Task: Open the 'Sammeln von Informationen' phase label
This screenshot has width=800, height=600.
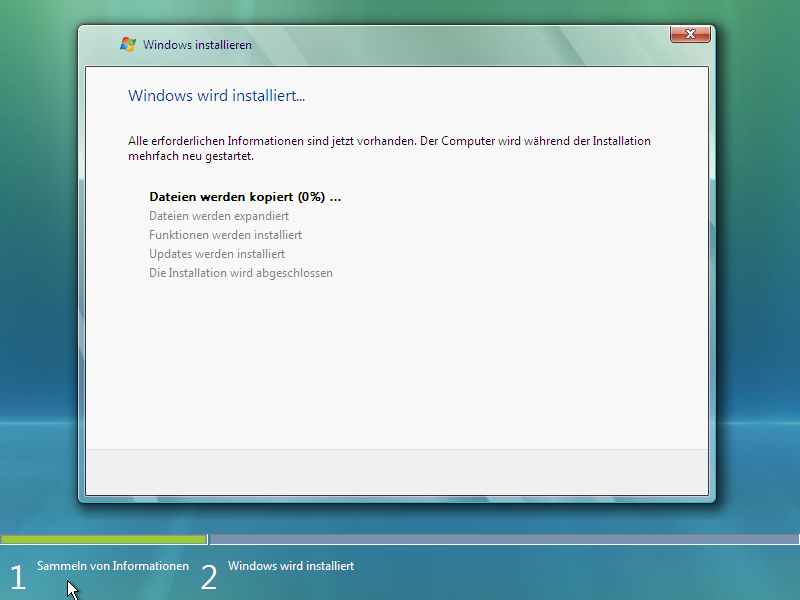Action: [x=112, y=565]
